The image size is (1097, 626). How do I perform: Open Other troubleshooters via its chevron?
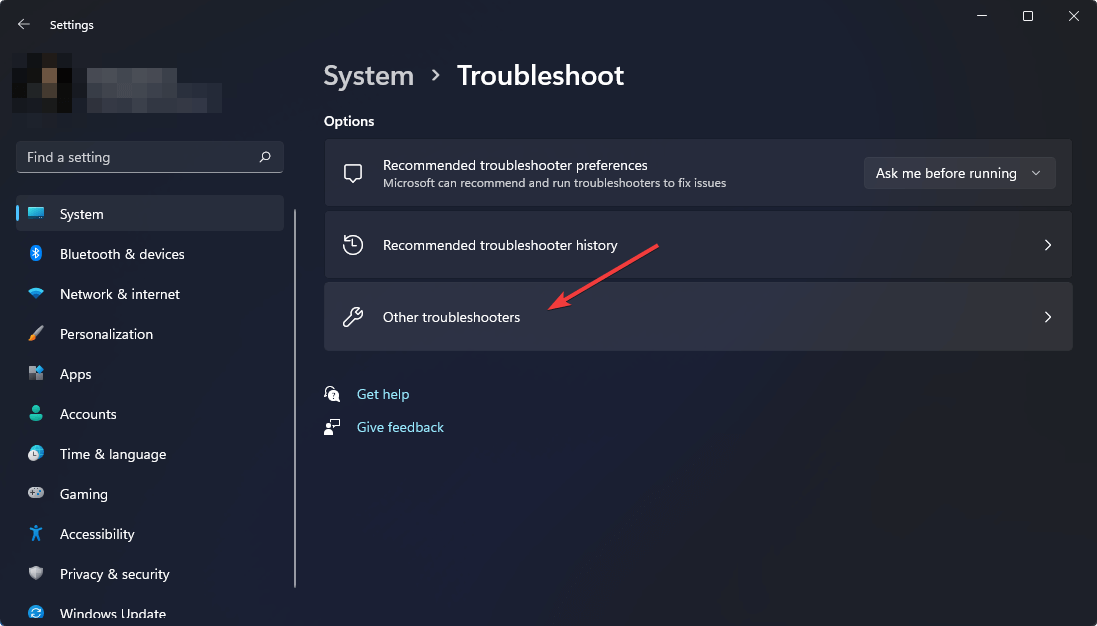click(1047, 317)
